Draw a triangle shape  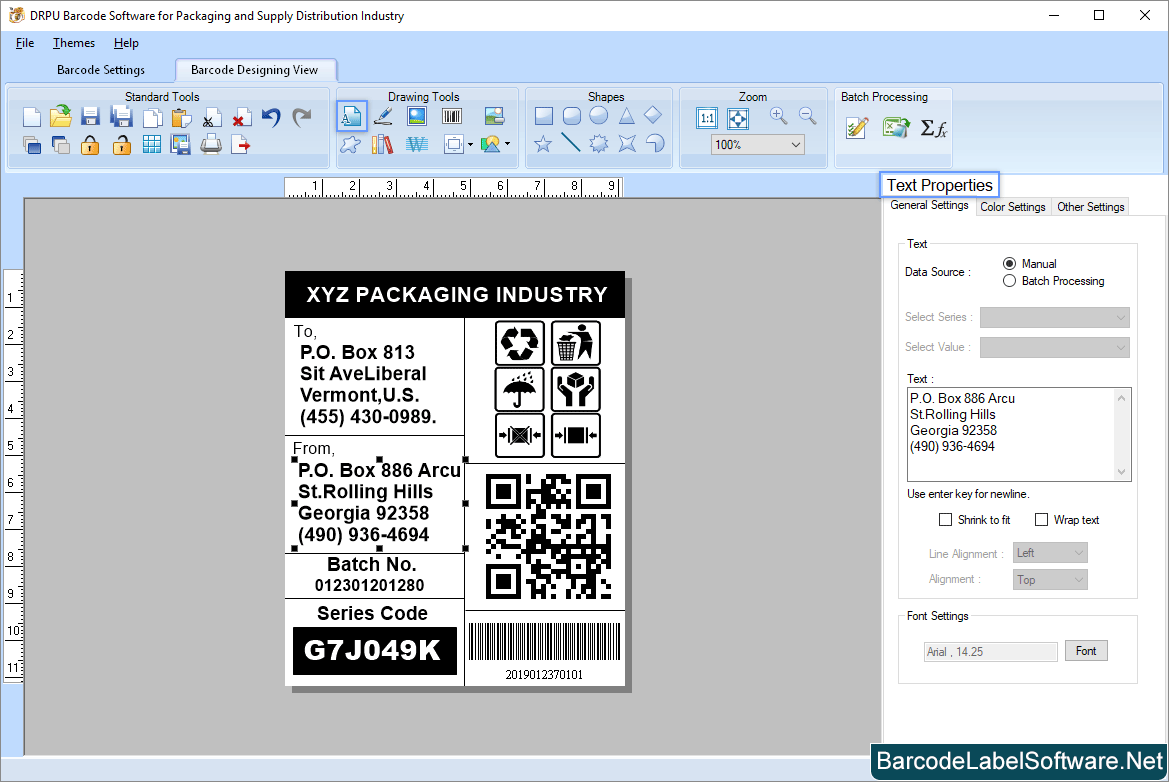(x=626, y=116)
